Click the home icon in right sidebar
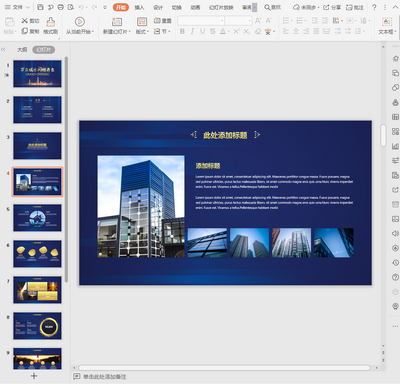 coord(395,58)
